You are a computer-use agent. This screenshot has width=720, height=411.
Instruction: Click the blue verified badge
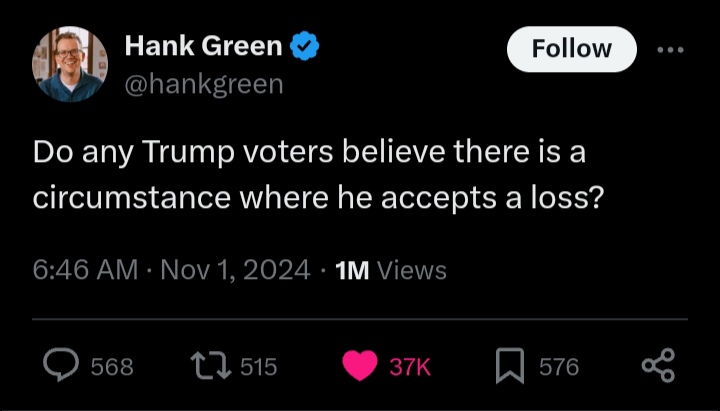point(303,46)
